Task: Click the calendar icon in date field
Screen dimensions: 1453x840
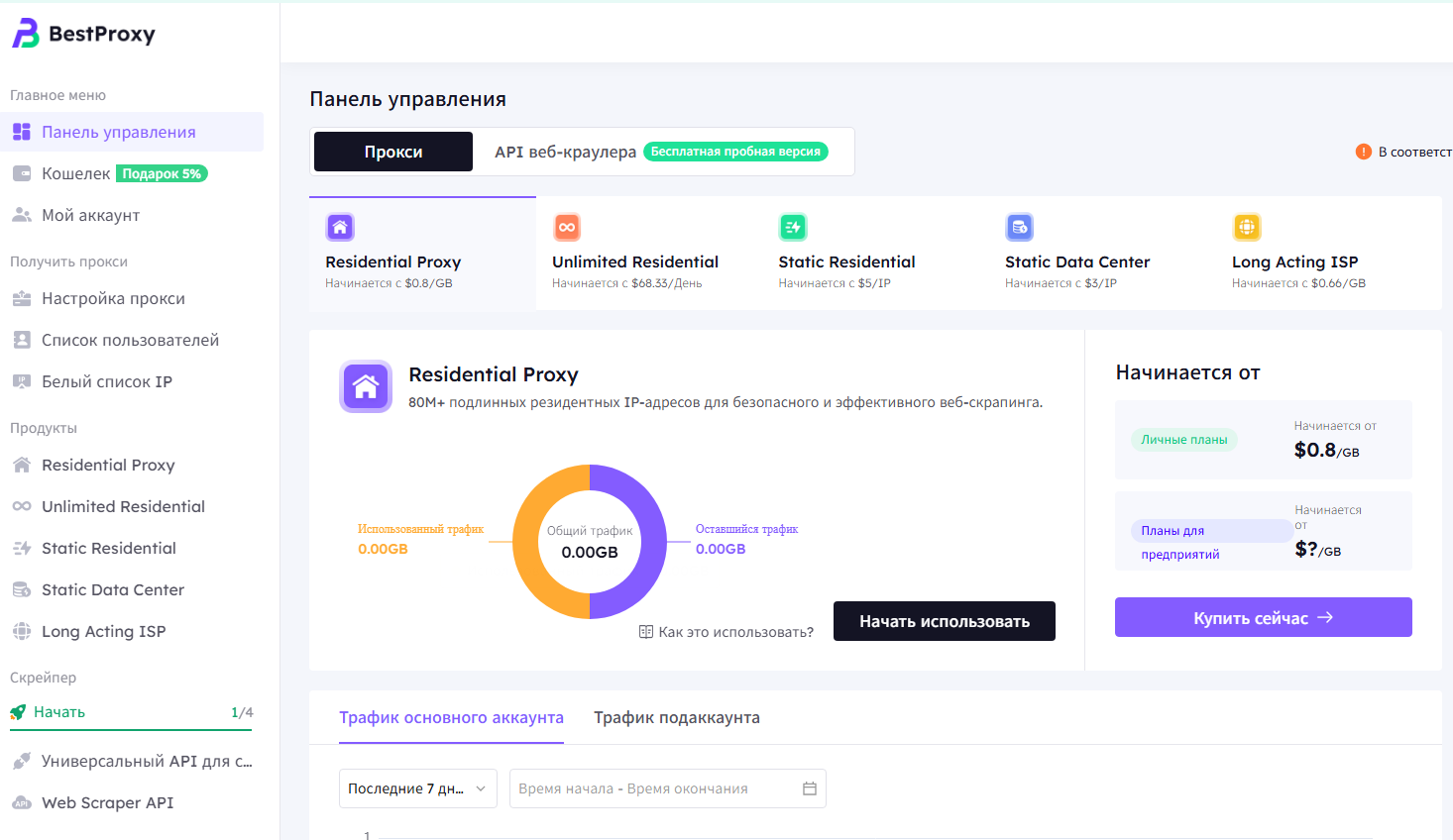Action: [809, 788]
